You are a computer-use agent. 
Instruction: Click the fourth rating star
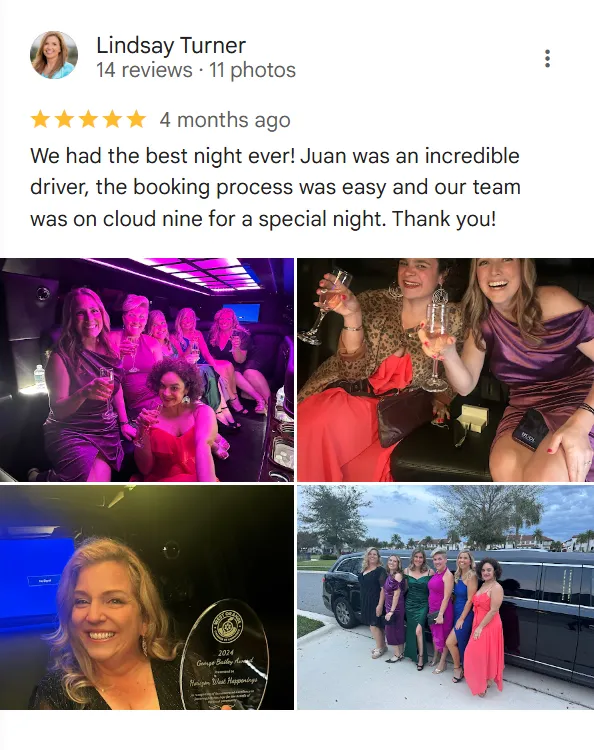[x=112, y=119]
